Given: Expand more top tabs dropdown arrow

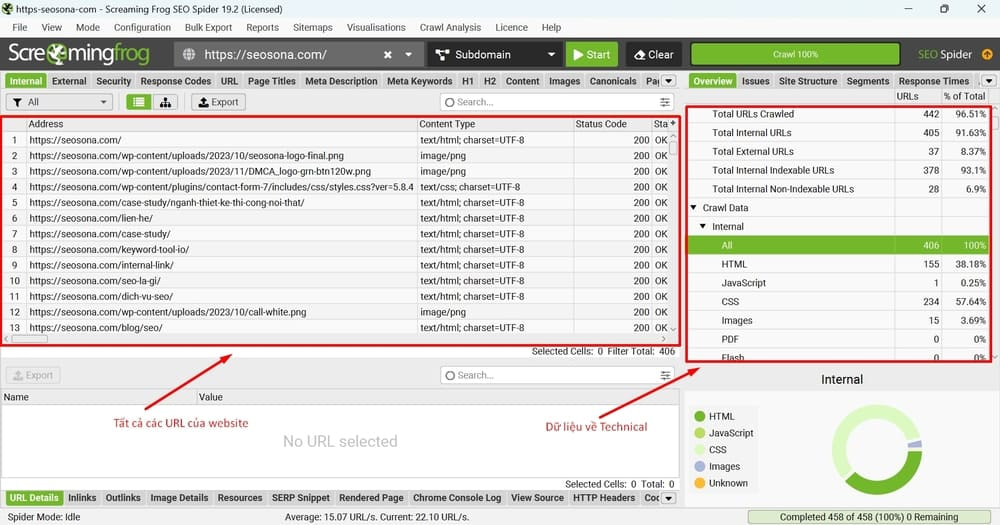Looking at the screenshot, I should click(668, 81).
